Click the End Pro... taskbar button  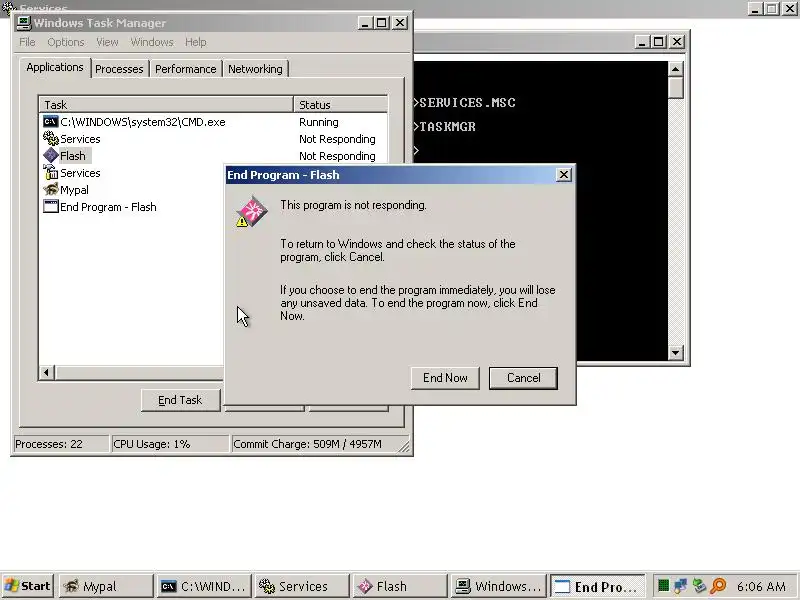click(598, 586)
